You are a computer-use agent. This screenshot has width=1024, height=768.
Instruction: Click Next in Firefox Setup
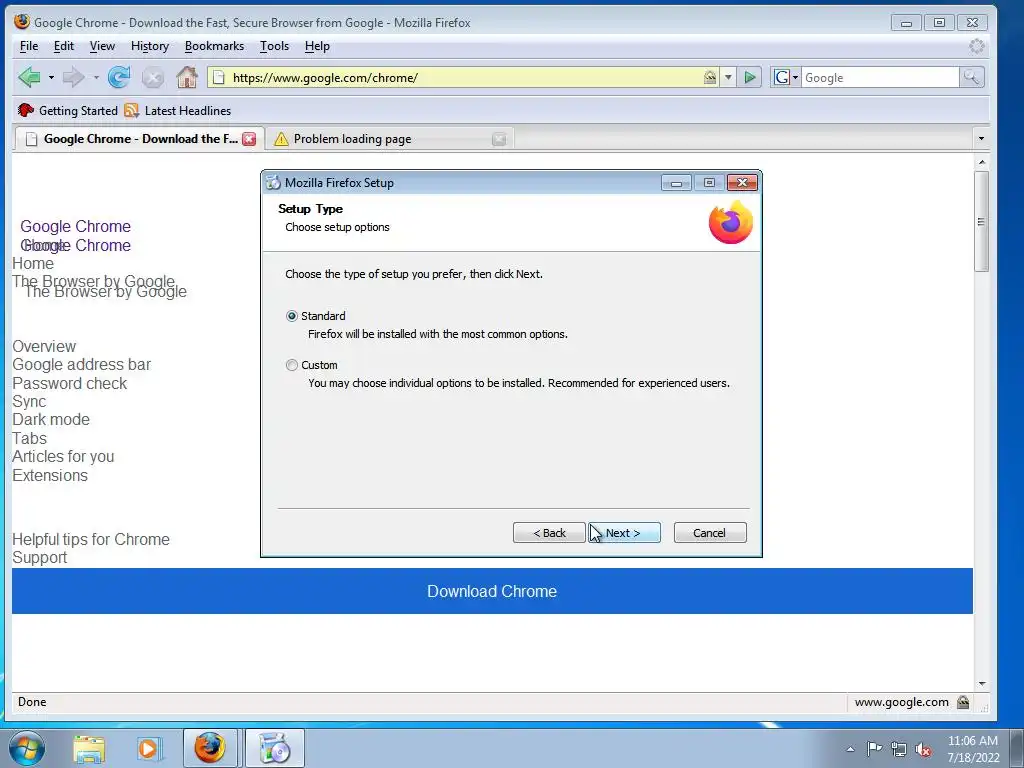[624, 533]
